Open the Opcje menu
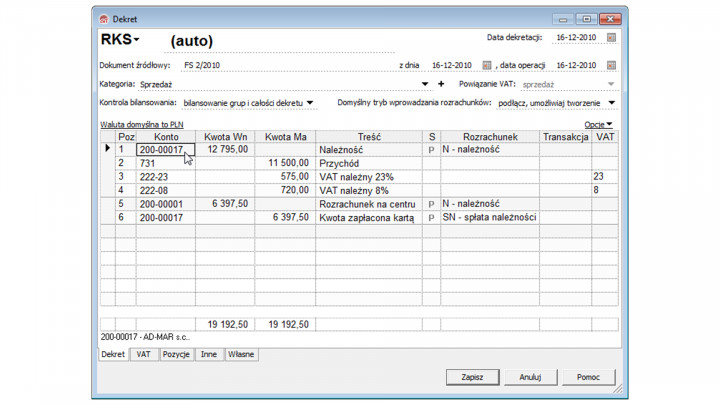This screenshot has width=720, height=405. [x=598, y=125]
